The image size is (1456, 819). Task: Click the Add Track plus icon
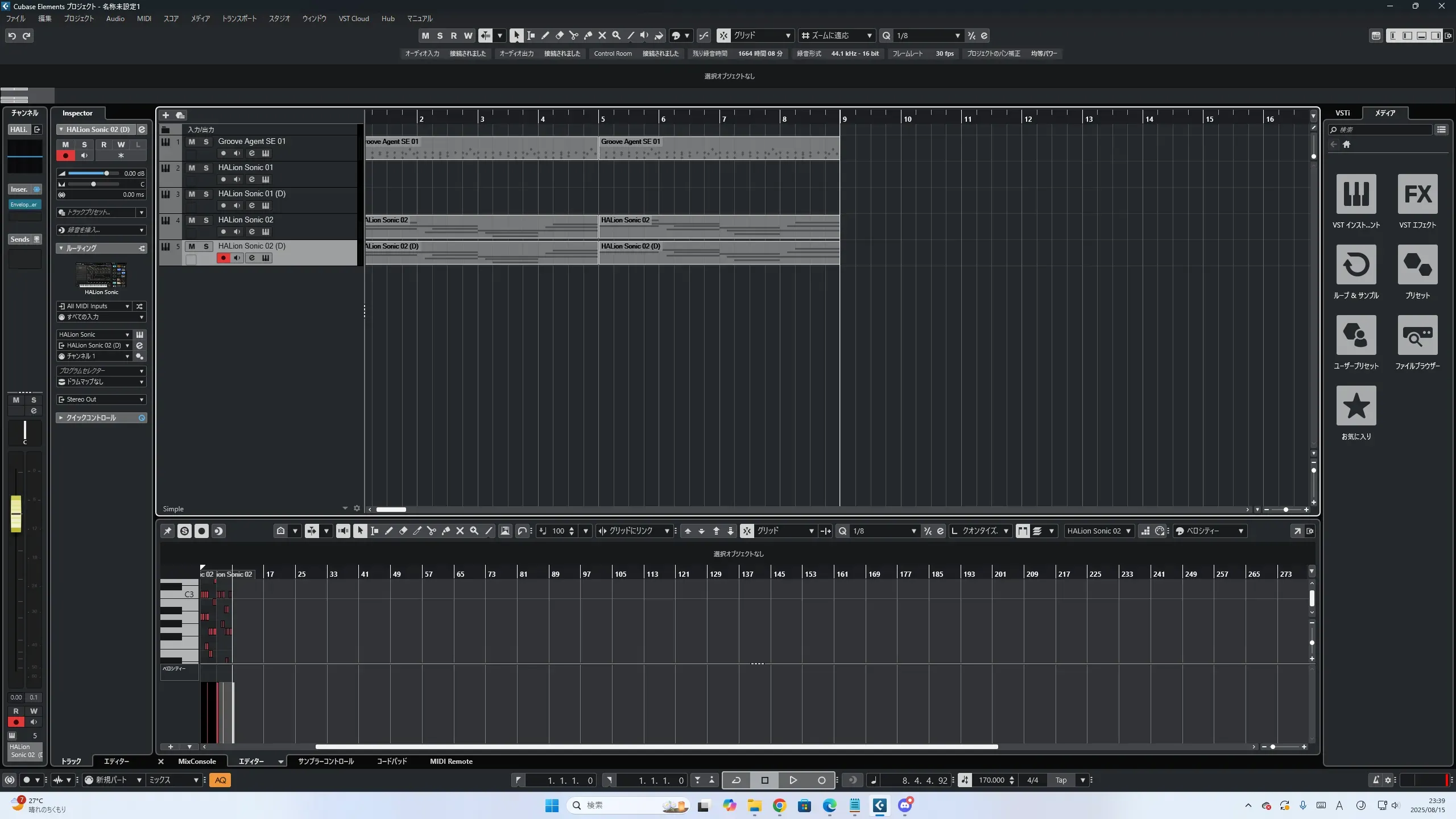click(166, 115)
